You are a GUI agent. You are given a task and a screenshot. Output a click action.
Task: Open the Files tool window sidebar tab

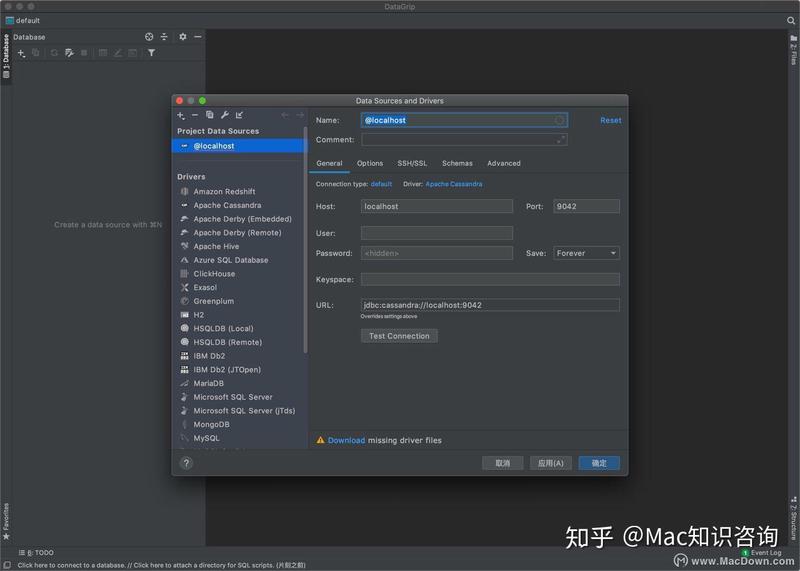pos(793,49)
